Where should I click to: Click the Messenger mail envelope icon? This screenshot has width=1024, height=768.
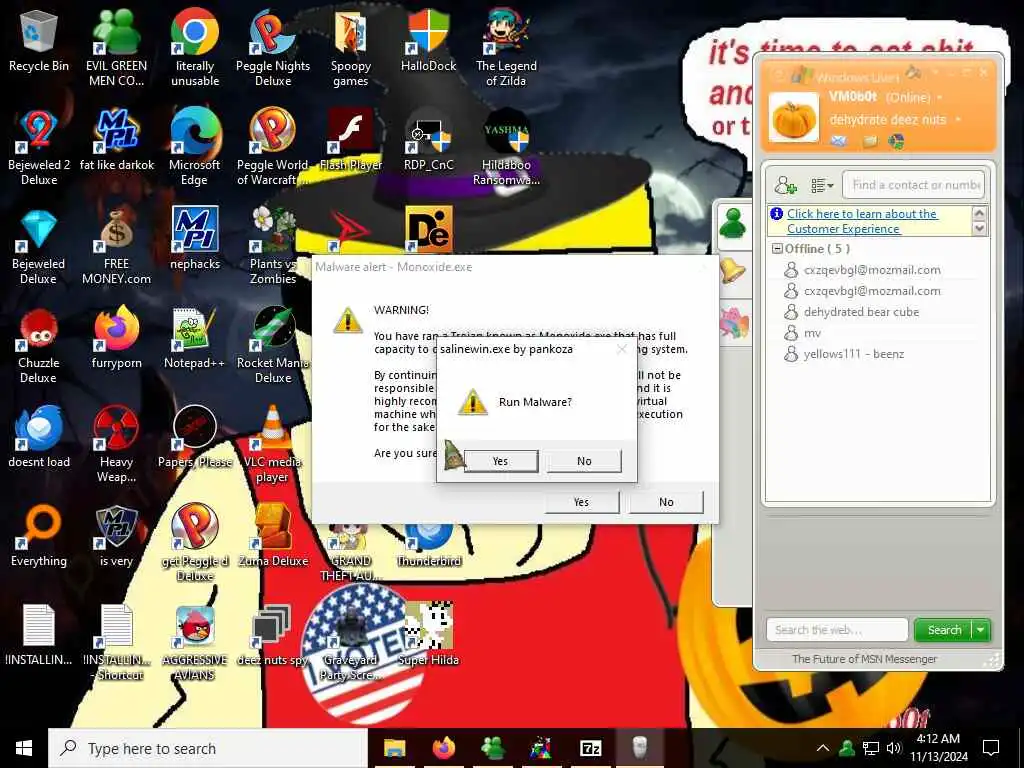839,140
